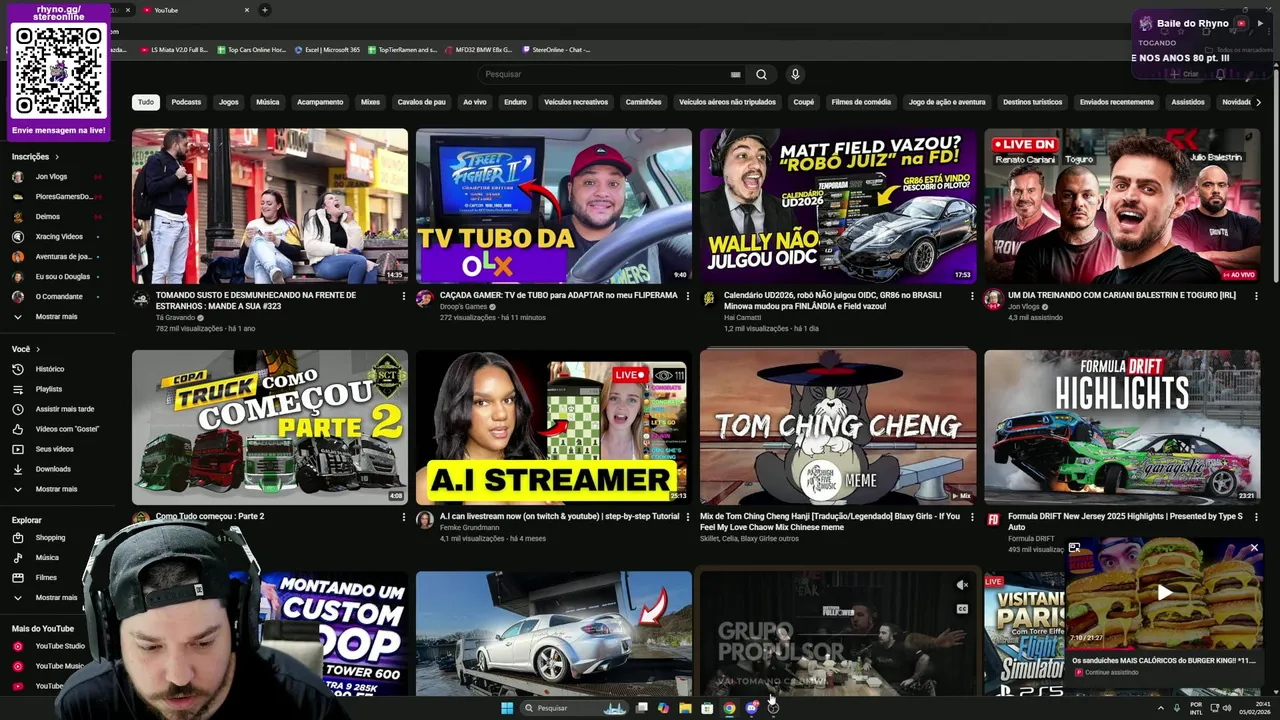Open Excel | Microsoft 365 bookmark
This screenshot has width=1280, height=720.
coord(327,49)
